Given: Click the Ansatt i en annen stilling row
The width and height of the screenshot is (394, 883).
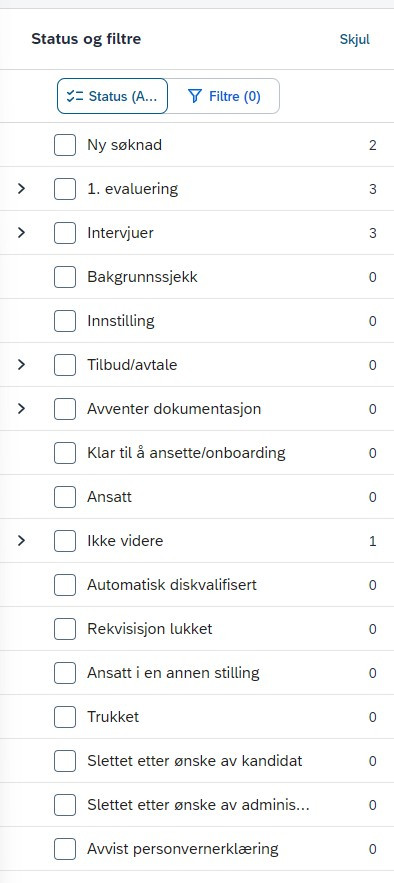Looking at the screenshot, I should (197, 673).
